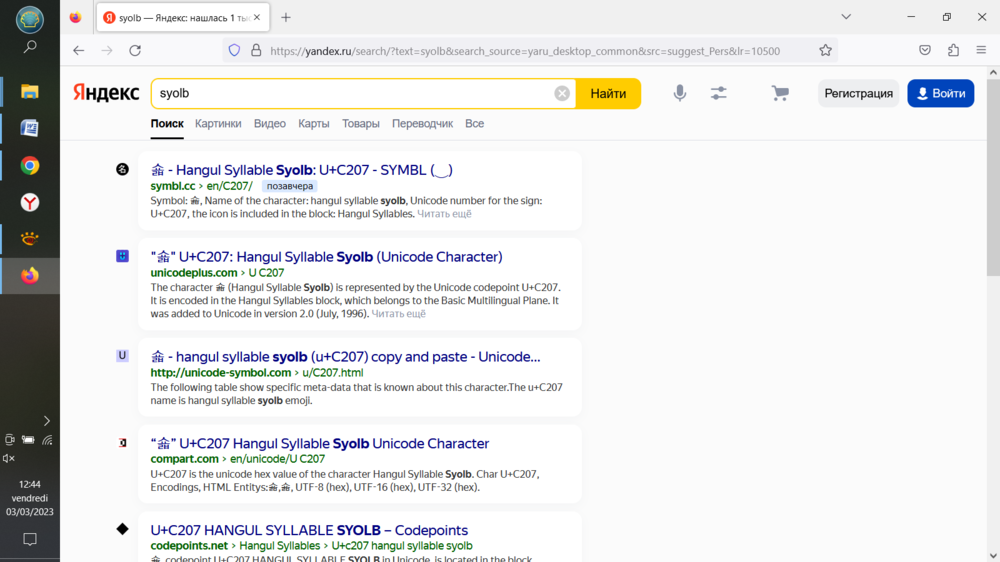Launch Google Chrome from the taskbar

30,166
